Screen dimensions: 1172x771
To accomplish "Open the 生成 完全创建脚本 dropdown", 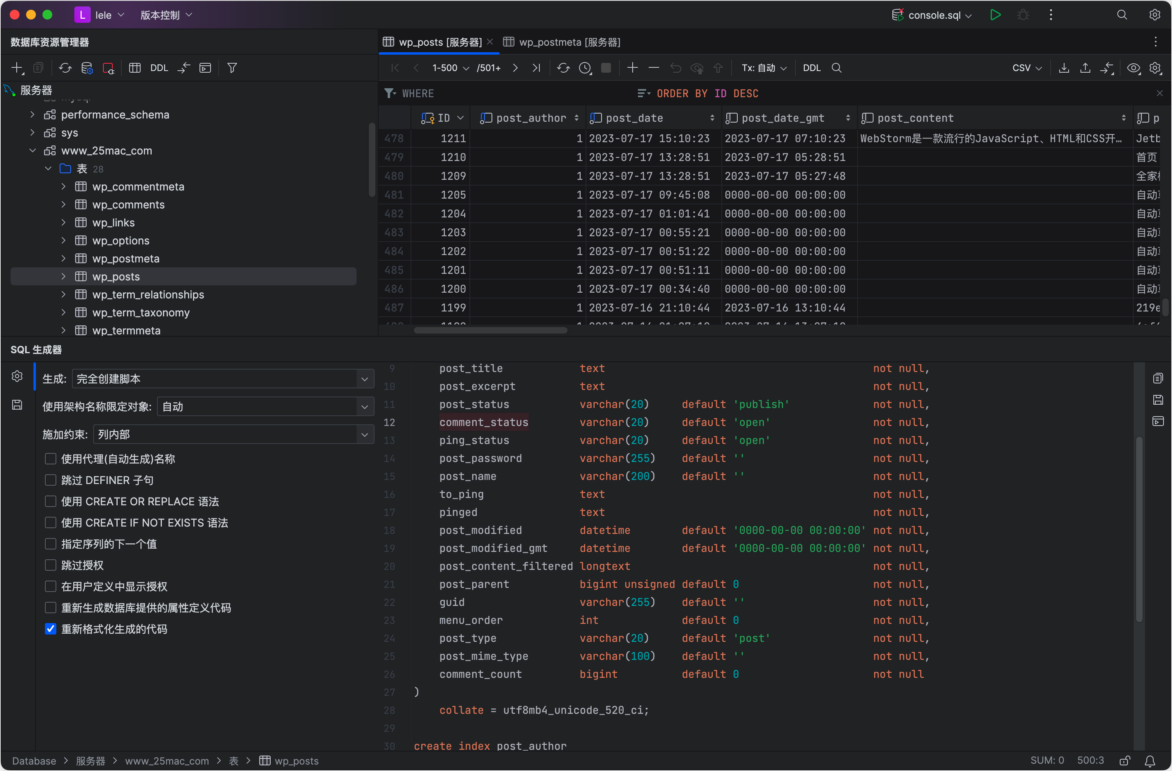I will [x=223, y=379].
